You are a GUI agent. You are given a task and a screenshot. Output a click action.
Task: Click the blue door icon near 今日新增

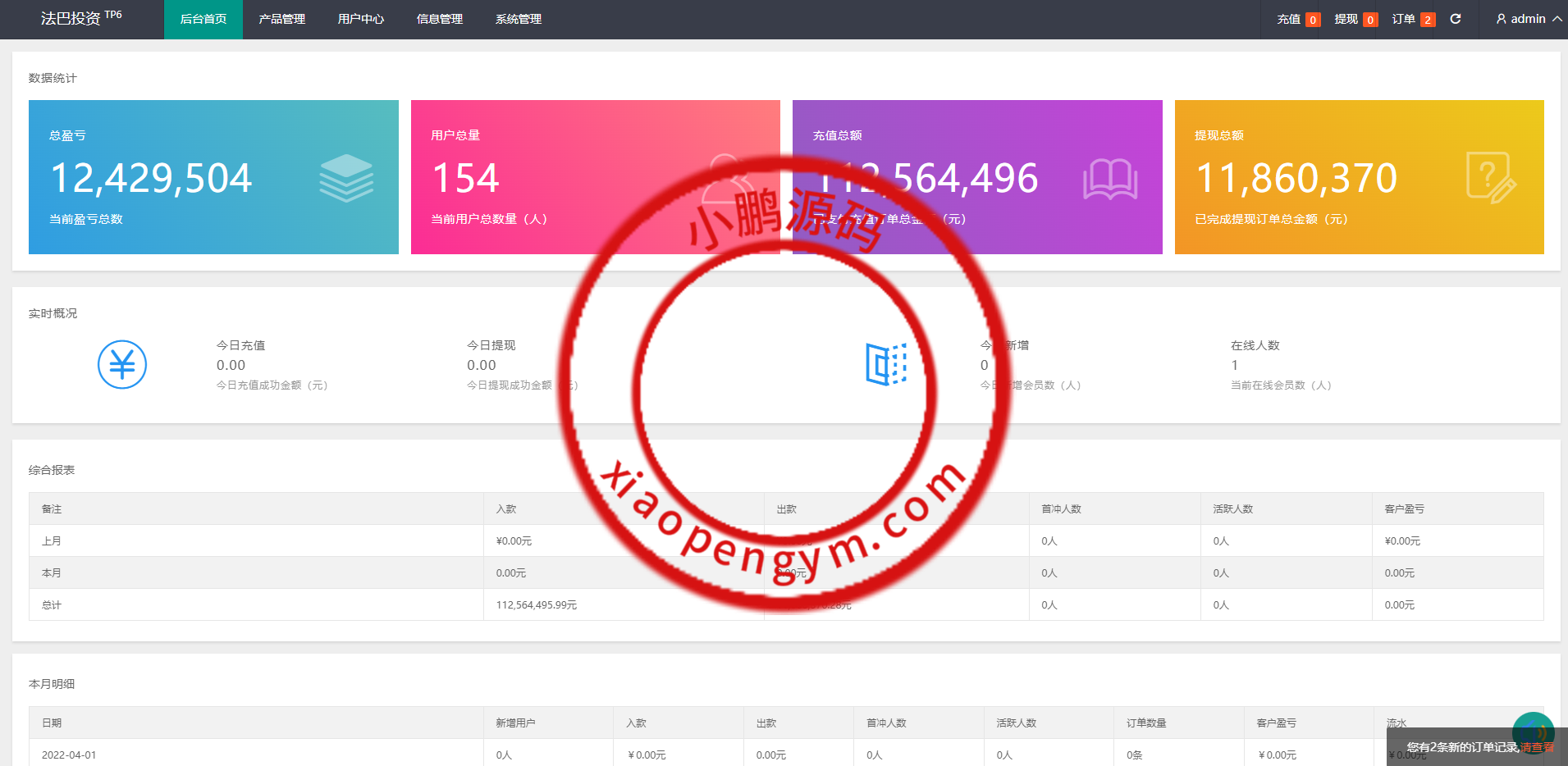click(886, 364)
